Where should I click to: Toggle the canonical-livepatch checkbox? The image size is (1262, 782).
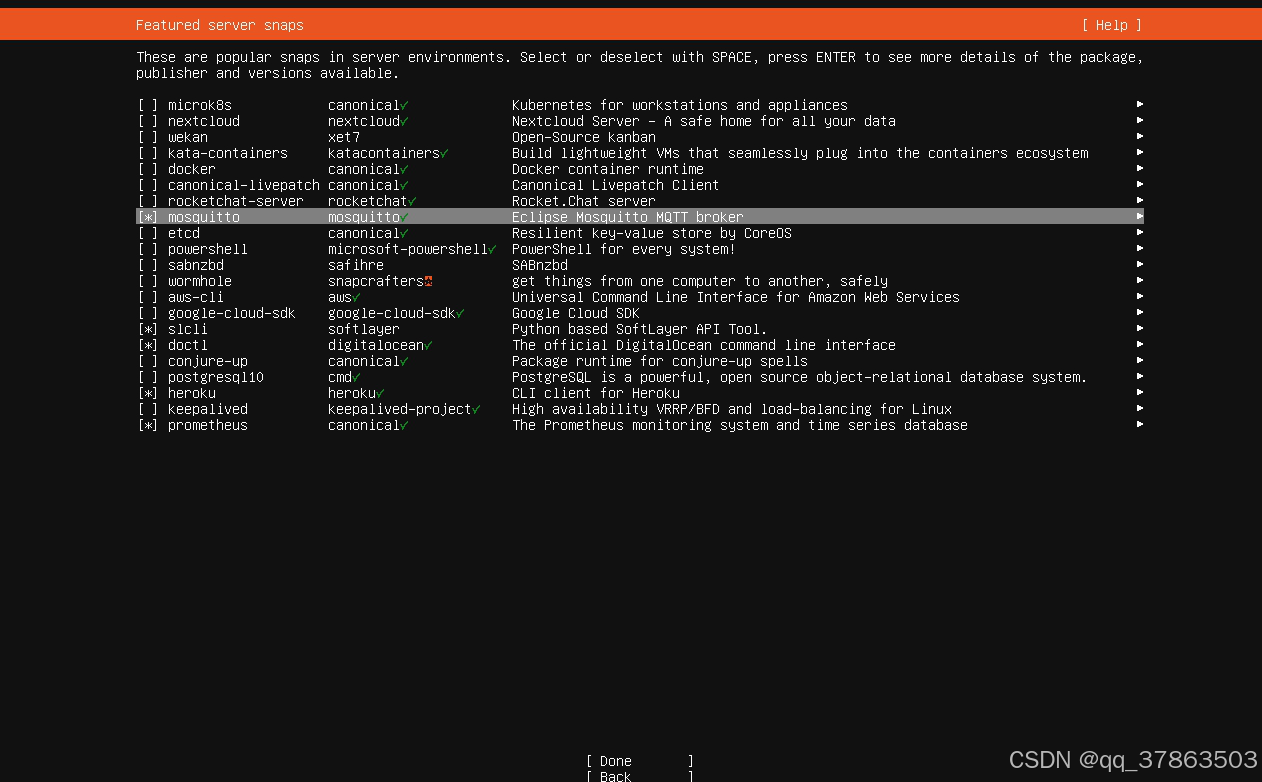coord(148,185)
